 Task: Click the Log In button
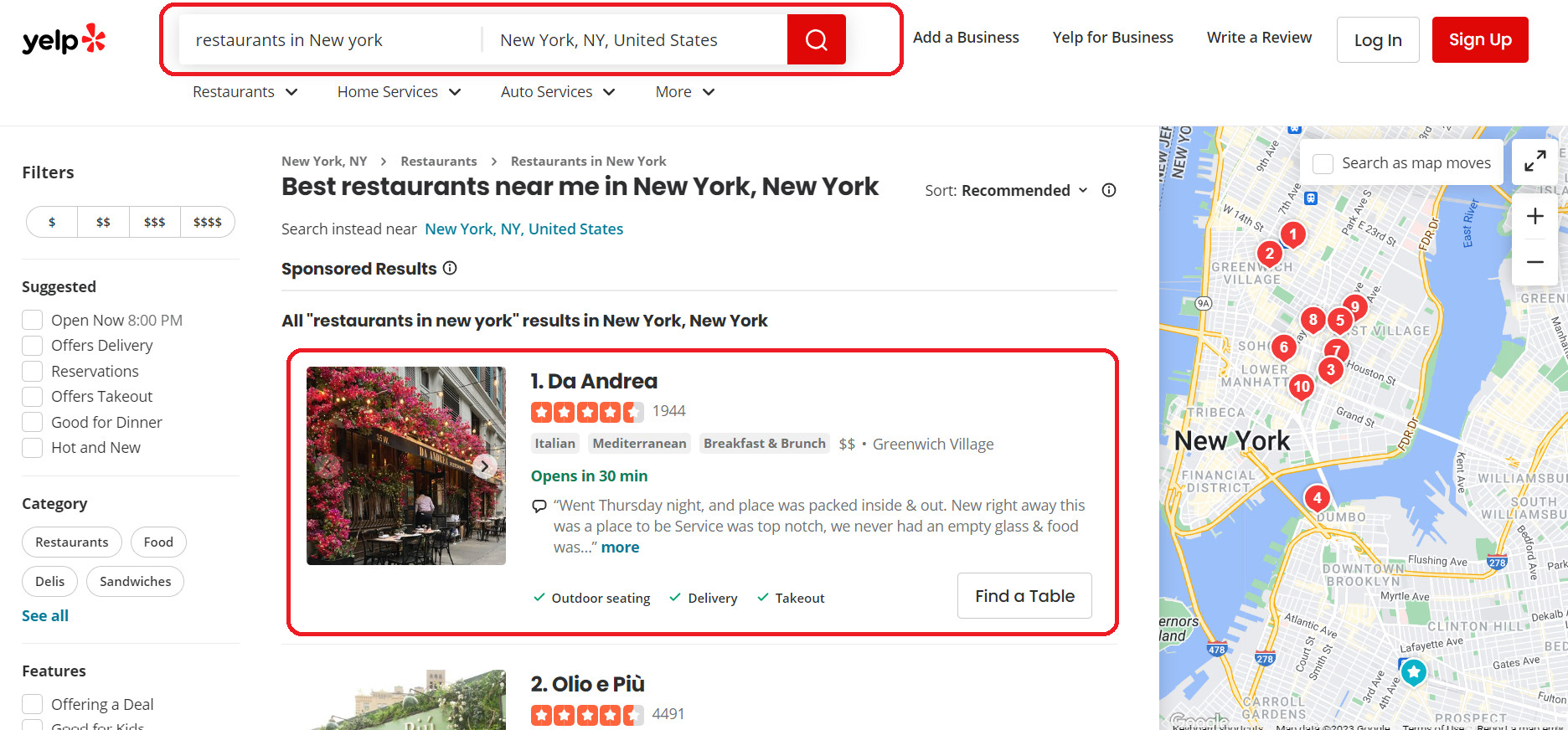pos(1378,39)
